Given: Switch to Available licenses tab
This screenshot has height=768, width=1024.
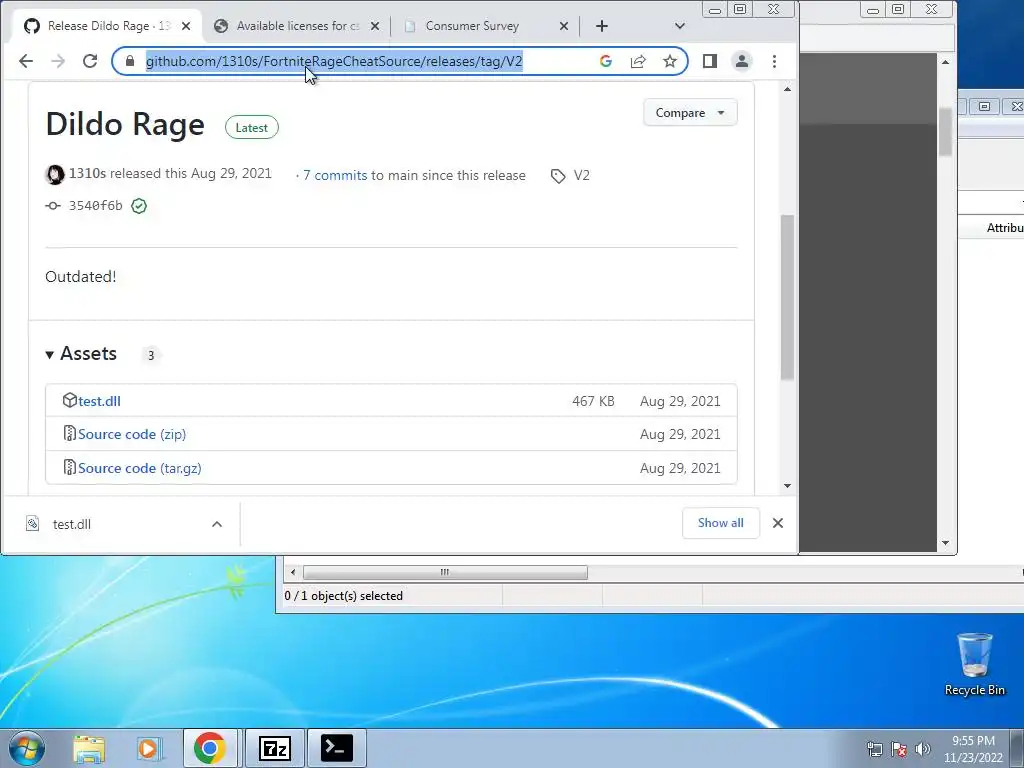Looking at the screenshot, I should point(297,26).
